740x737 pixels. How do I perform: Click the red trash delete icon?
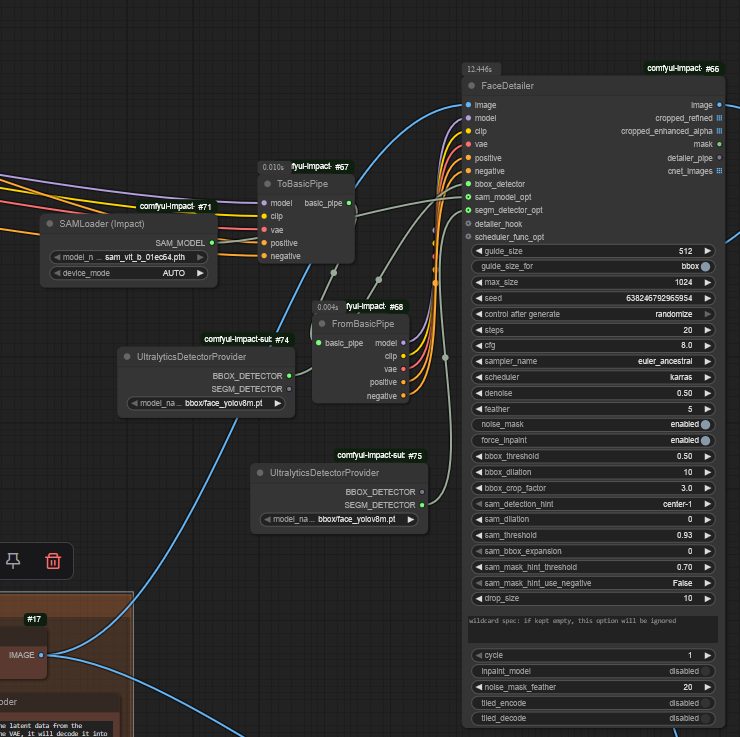point(53,561)
